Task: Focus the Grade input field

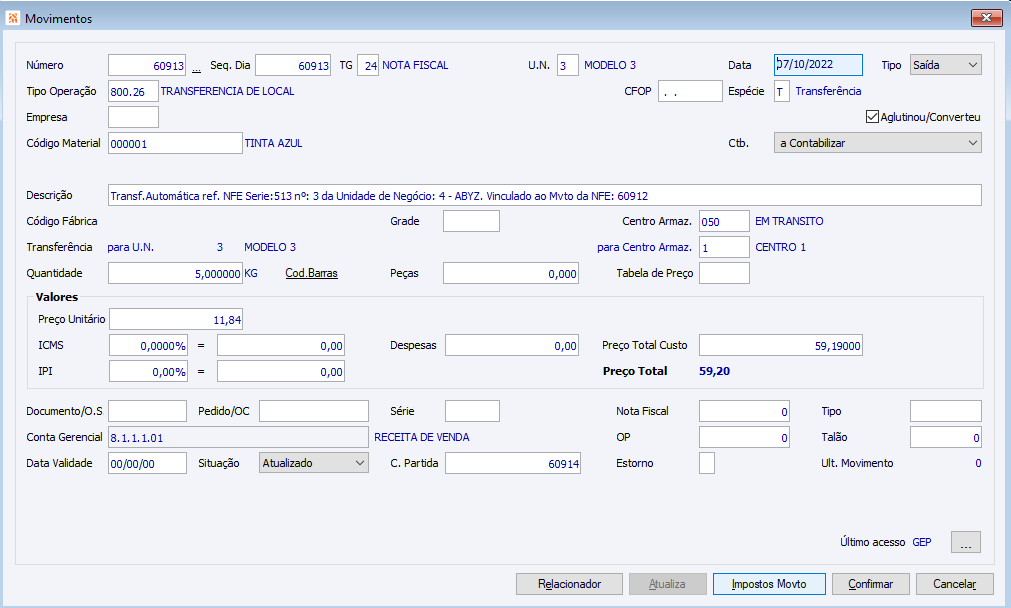Action: point(471,221)
